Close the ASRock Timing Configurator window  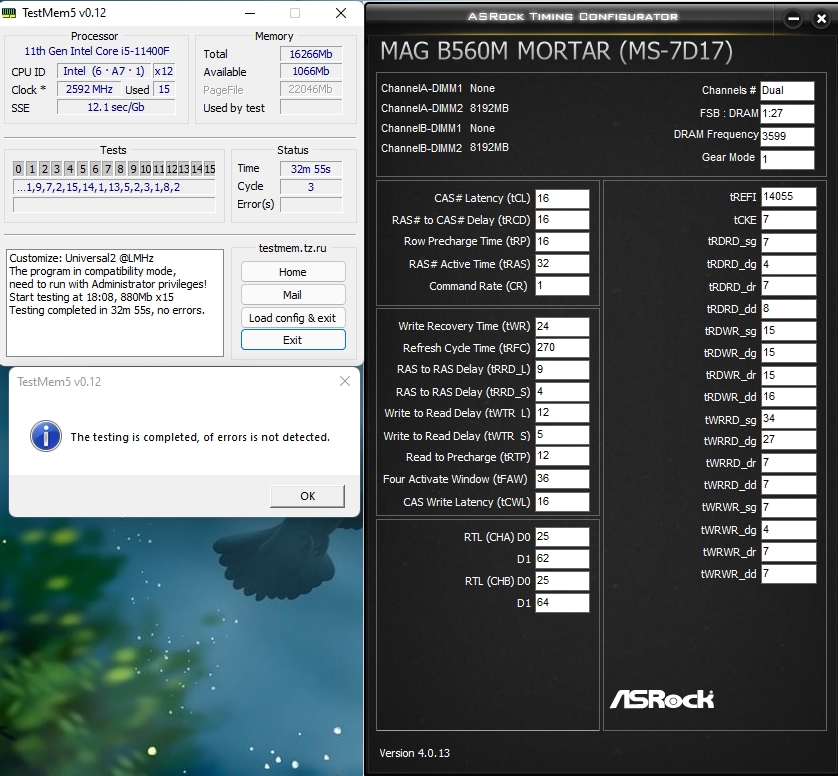pos(821,19)
